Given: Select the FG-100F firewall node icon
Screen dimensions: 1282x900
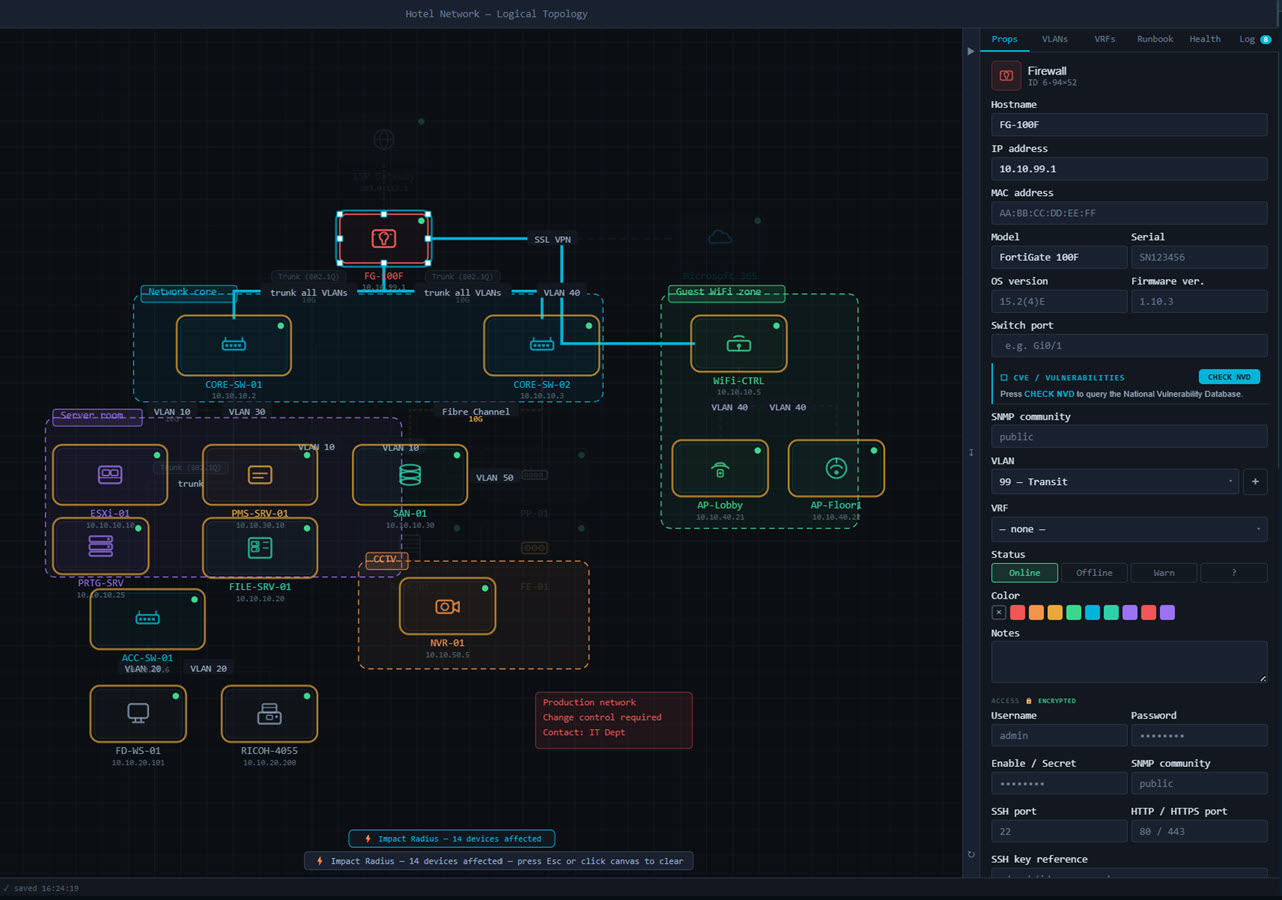Looking at the screenshot, I should pyautogui.click(x=384, y=239).
